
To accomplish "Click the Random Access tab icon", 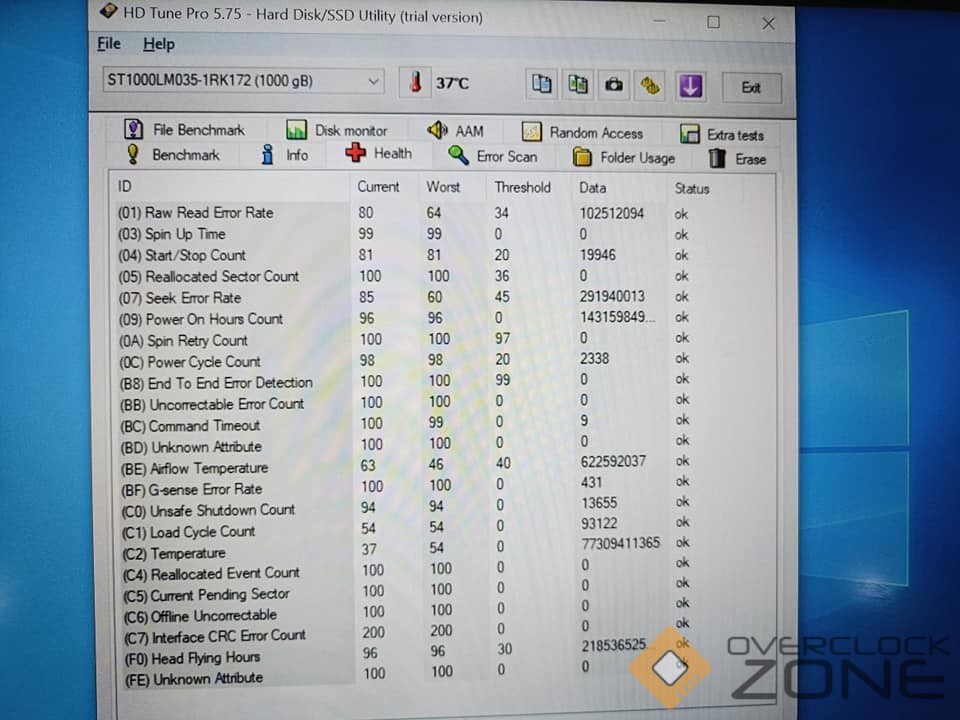I will [x=531, y=132].
